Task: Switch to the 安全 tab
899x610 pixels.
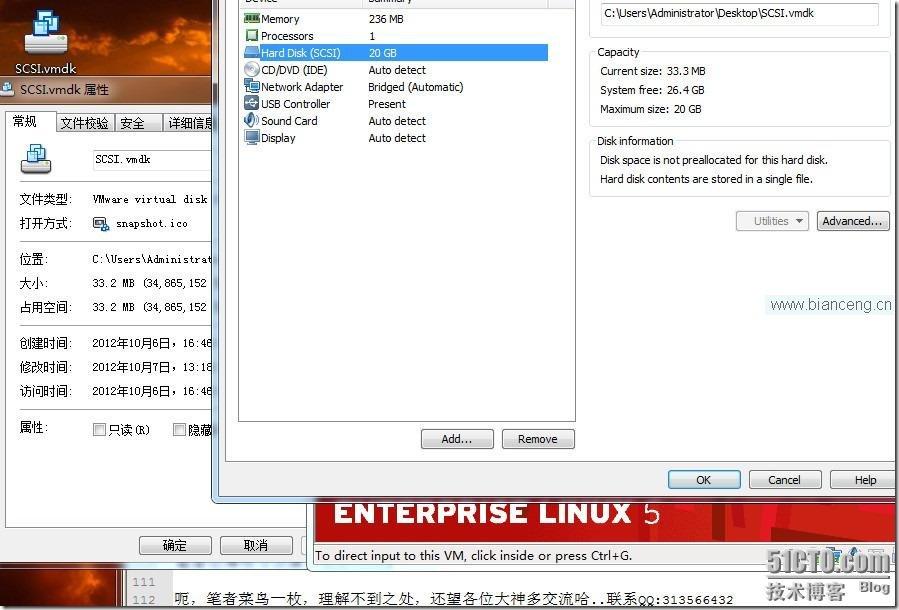Action: pyautogui.click(x=138, y=123)
